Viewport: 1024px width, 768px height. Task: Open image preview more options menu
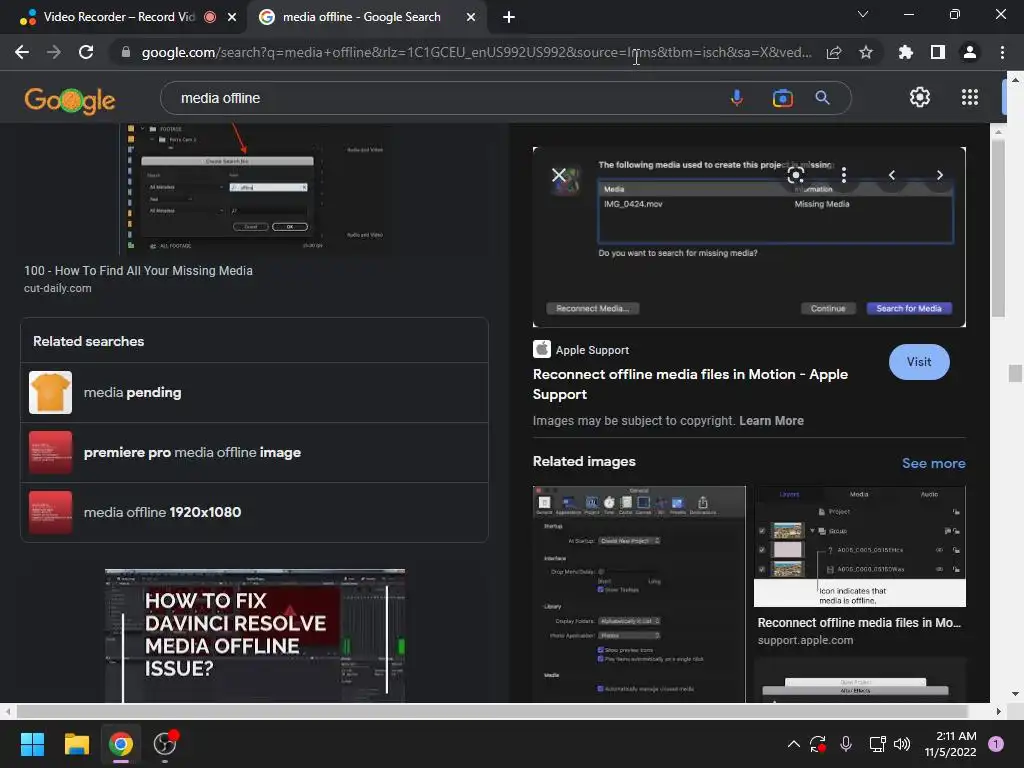click(844, 175)
